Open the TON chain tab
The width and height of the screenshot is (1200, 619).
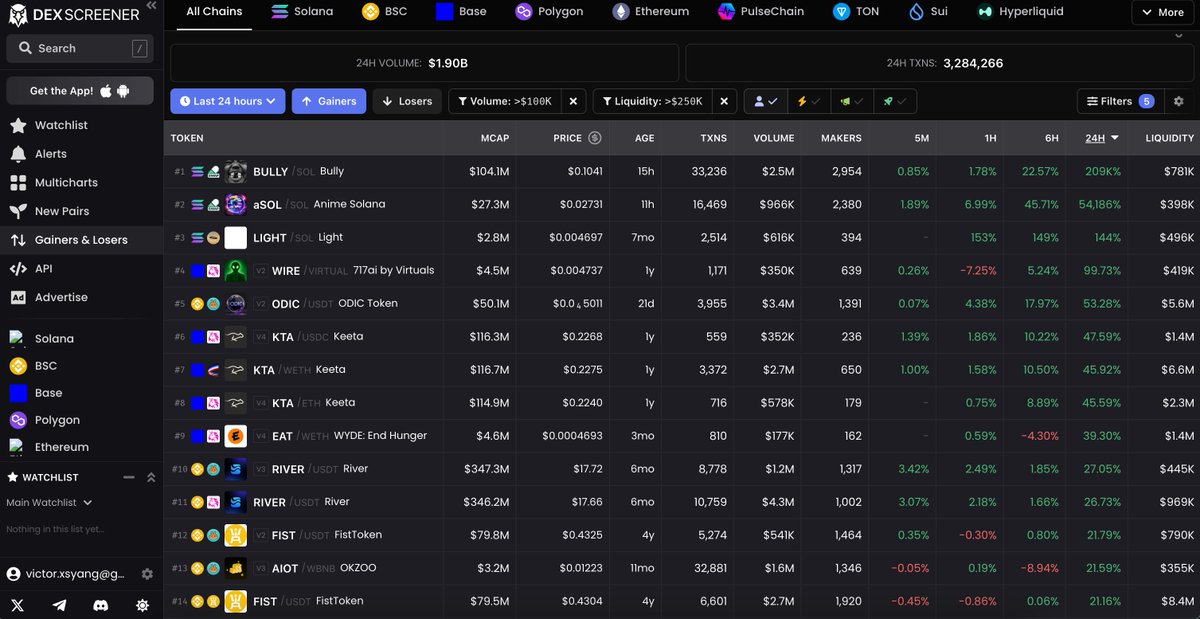[856, 11]
